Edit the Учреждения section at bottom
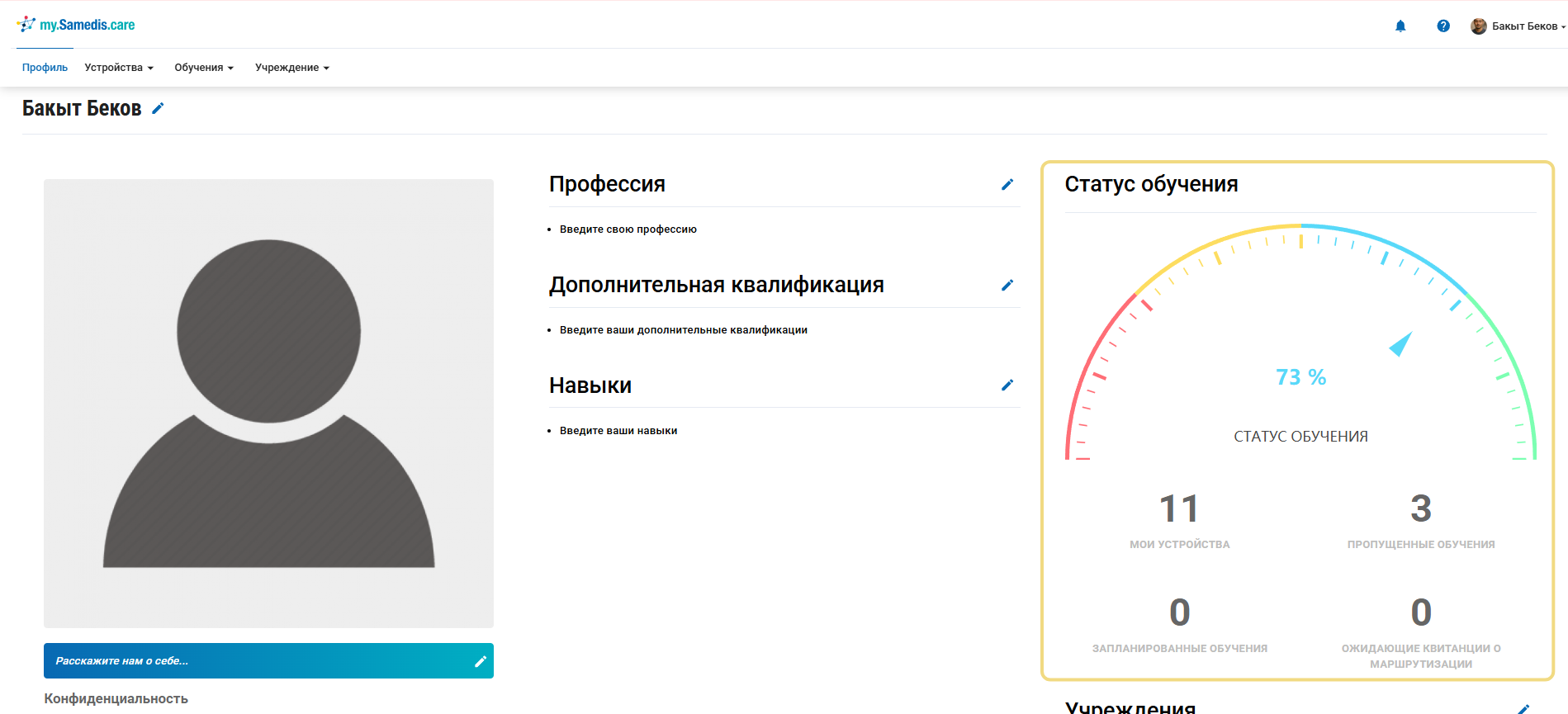The height and width of the screenshot is (714, 1568). point(1523,709)
